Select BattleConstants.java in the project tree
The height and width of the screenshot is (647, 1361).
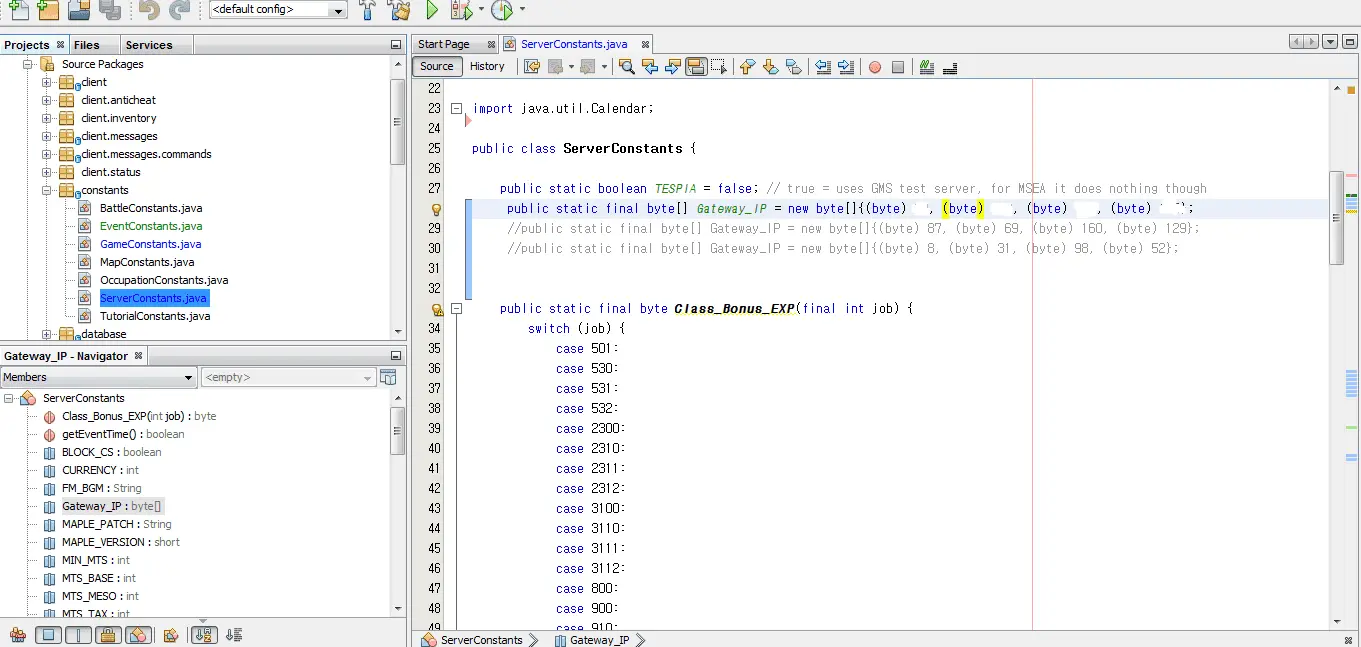pos(151,208)
